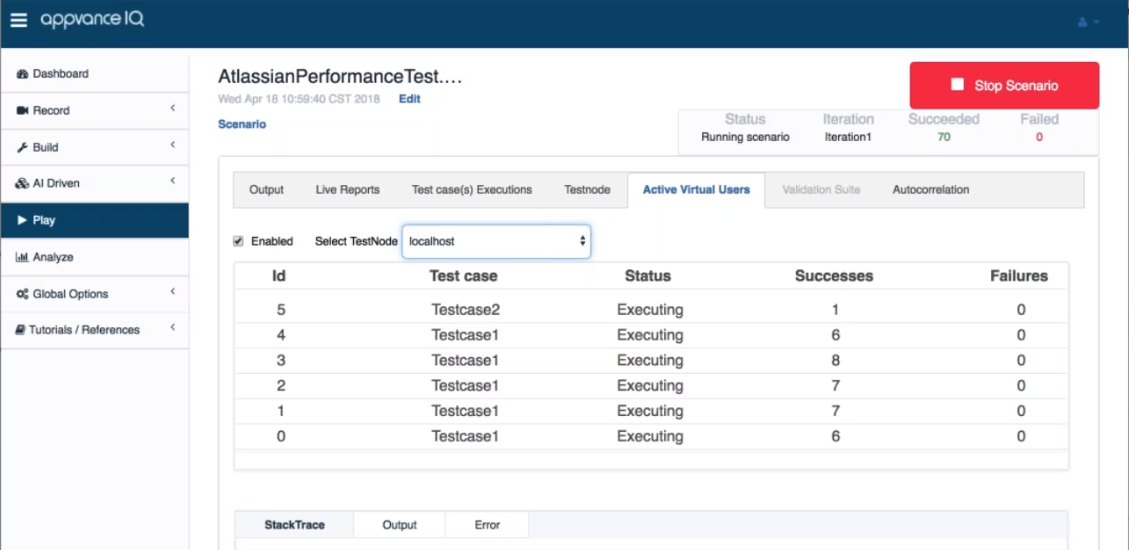
Task: Open the Validation Suite tab
Action: coord(821,190)
